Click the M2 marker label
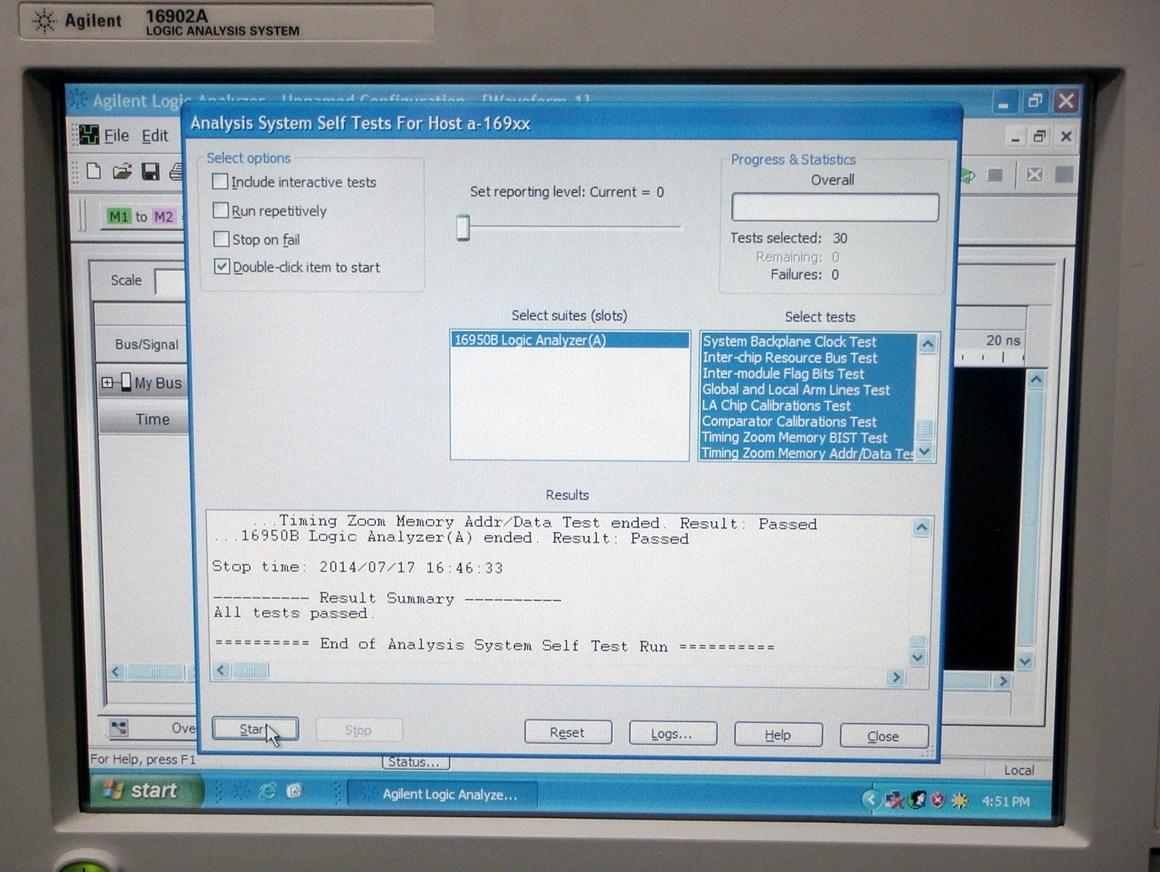 [163, 217]
